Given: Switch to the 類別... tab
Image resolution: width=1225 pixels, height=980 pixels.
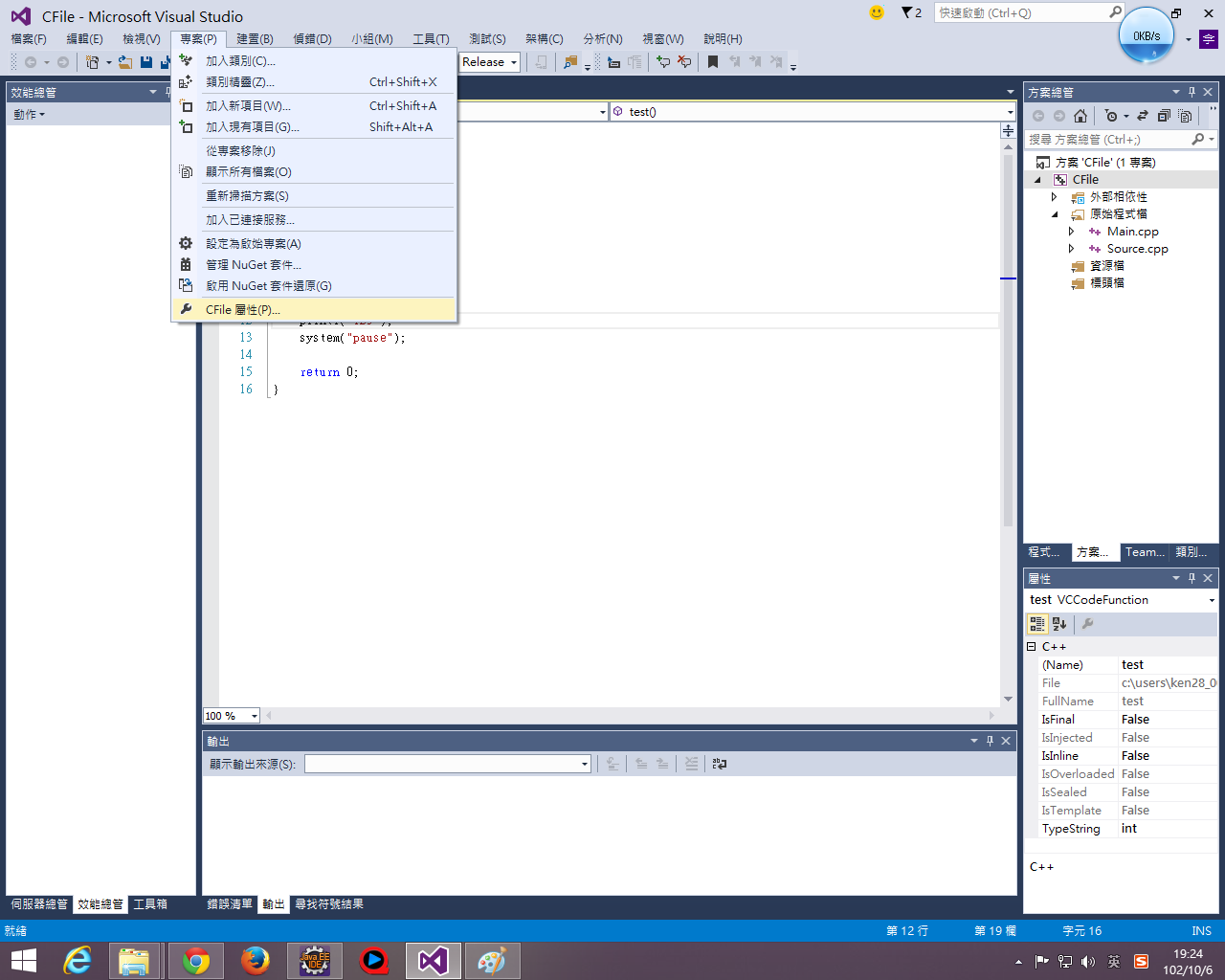Looking at the screenshot, I should click(x=1192, y=552).
